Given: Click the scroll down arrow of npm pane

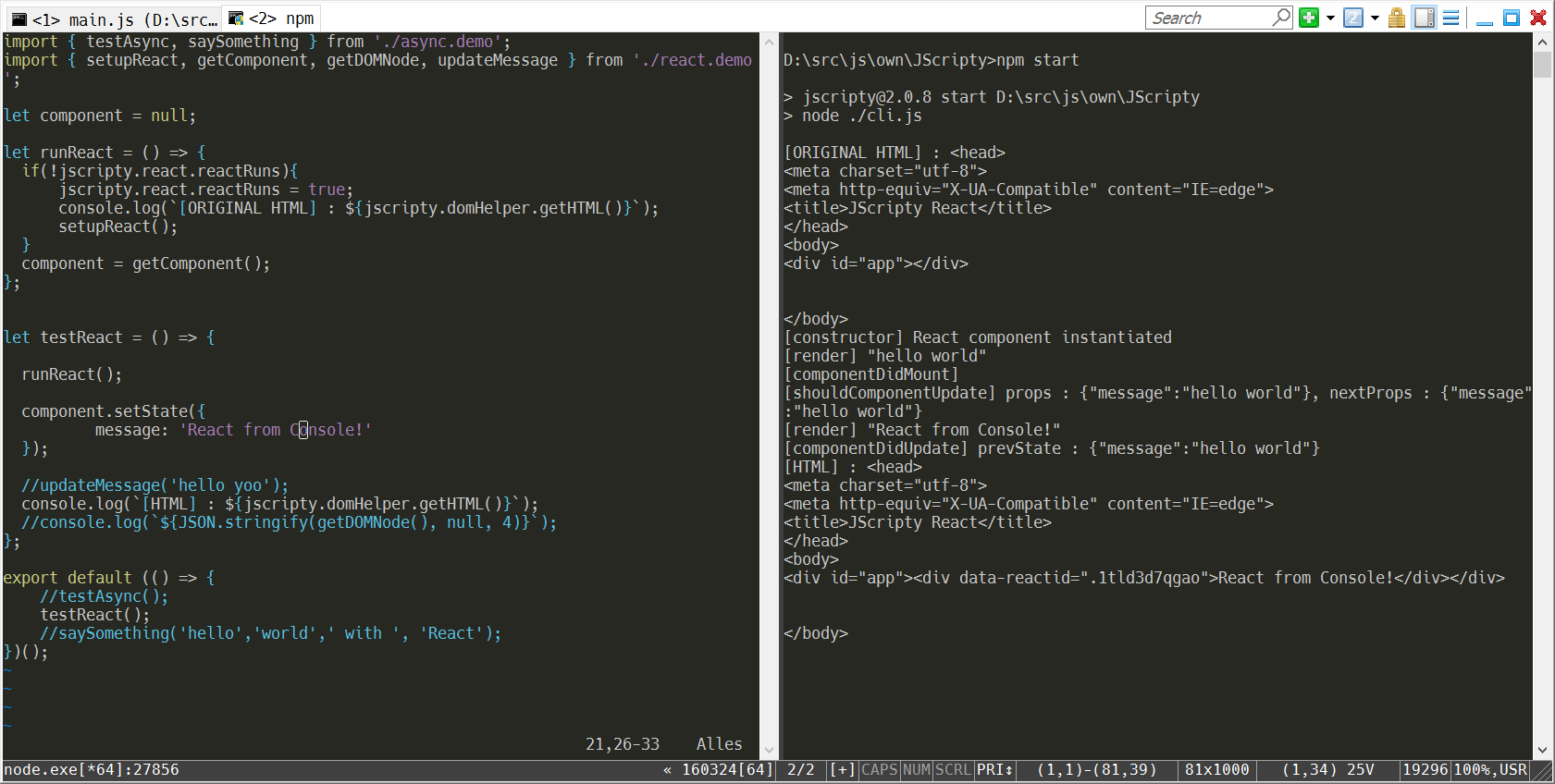Looking at the screenshot, I should pos(1542,750).
